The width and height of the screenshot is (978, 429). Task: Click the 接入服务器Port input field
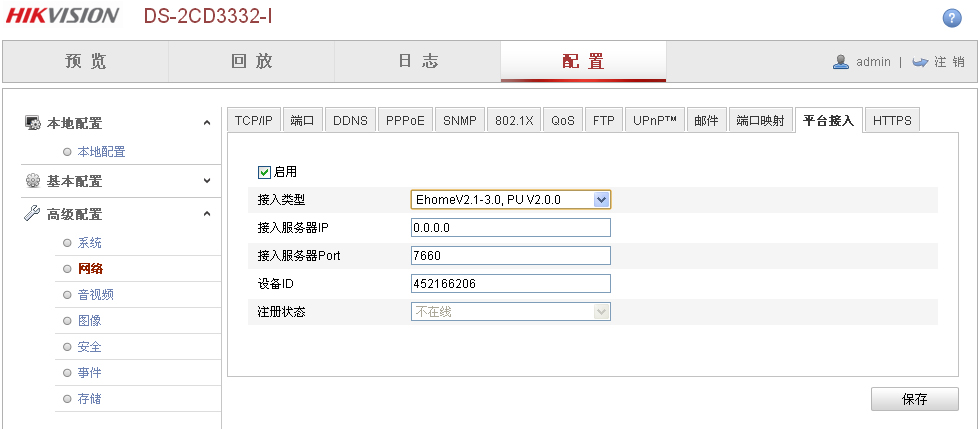(x=511, y=256)
